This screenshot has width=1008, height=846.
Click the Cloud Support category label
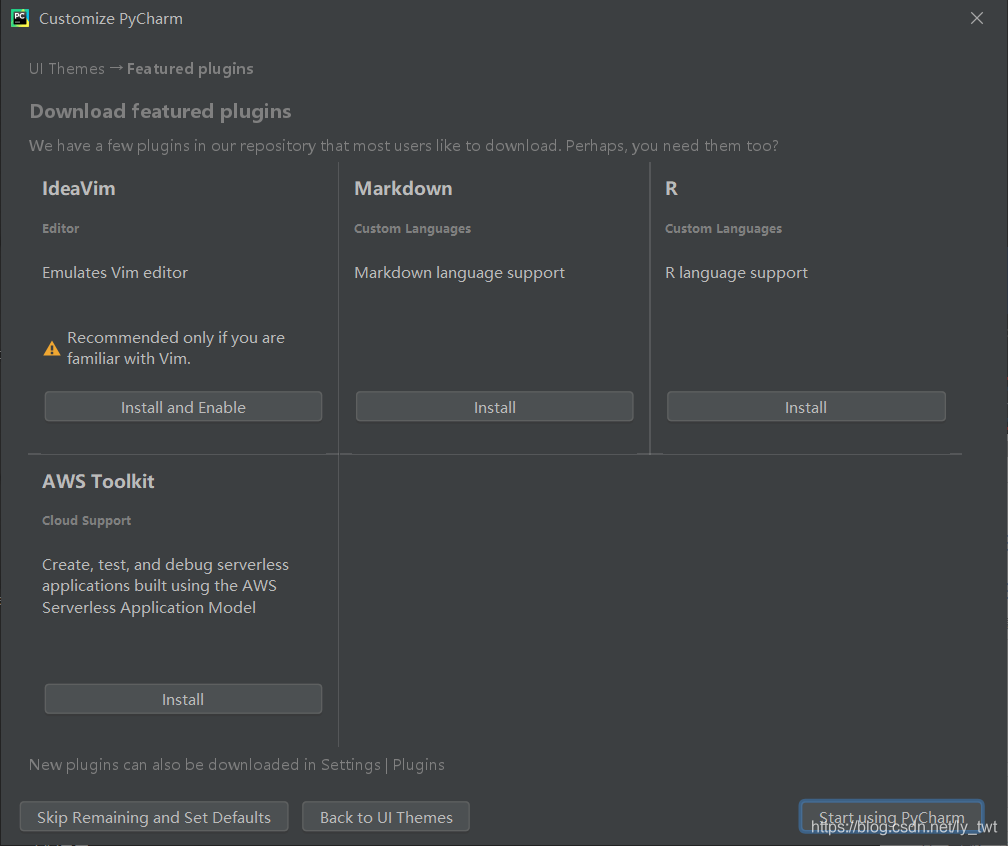pos(87,521)
